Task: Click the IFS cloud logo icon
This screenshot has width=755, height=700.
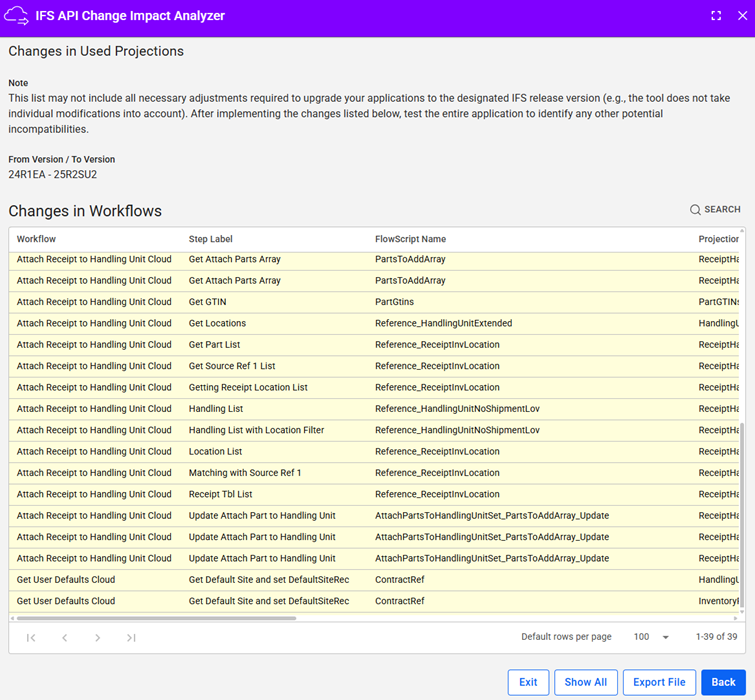Action: pyautogui.click(x=17, y=16)
